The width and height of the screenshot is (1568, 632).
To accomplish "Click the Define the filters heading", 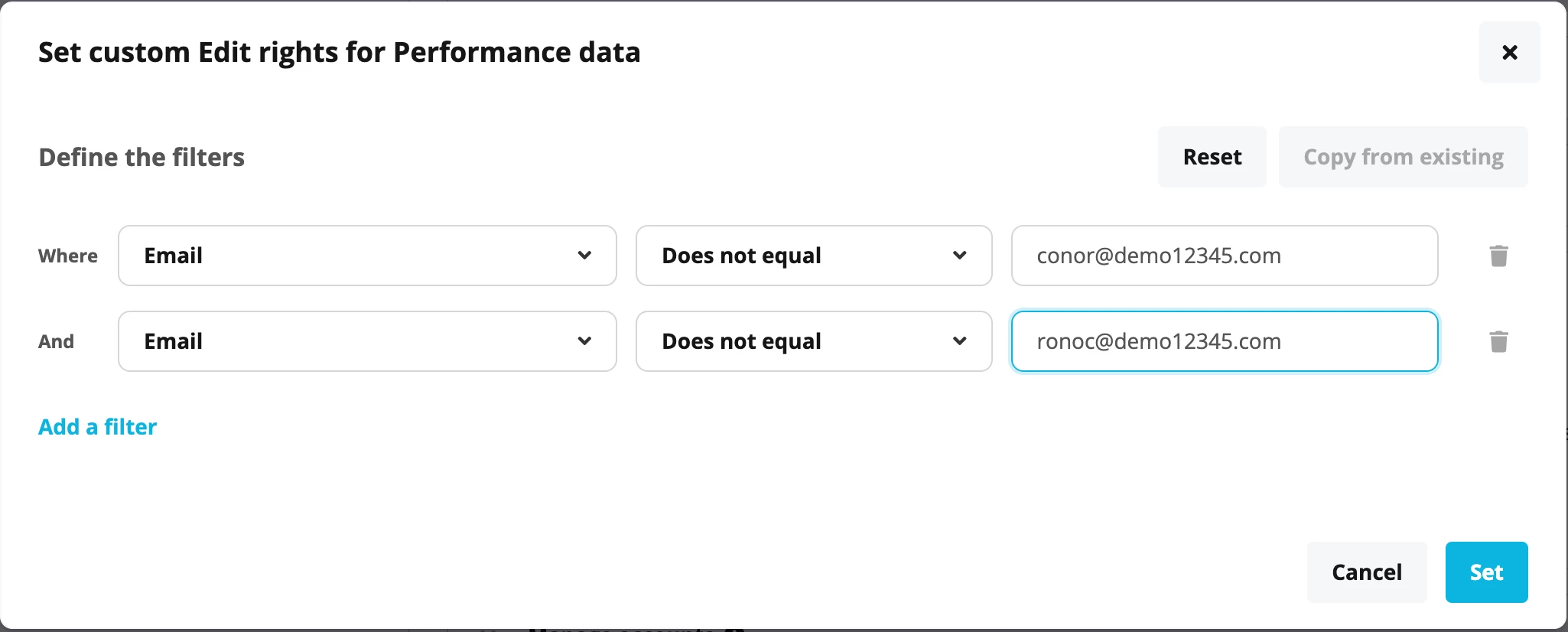I will click(142, 157).
